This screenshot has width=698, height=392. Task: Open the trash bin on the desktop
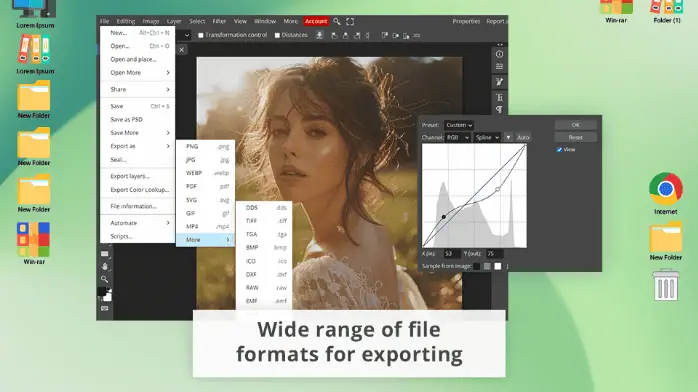point(666,285)
